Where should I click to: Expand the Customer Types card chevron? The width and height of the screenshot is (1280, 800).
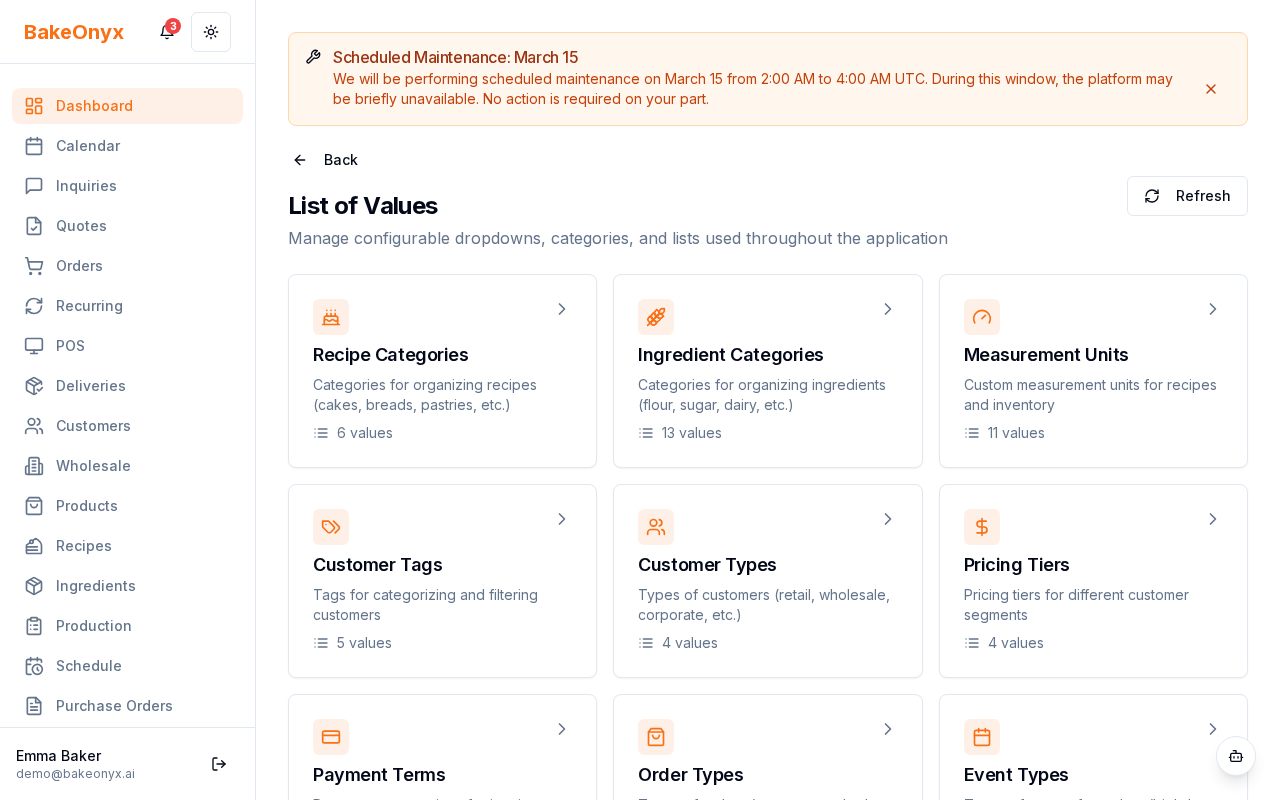click(x=887, y=519)
